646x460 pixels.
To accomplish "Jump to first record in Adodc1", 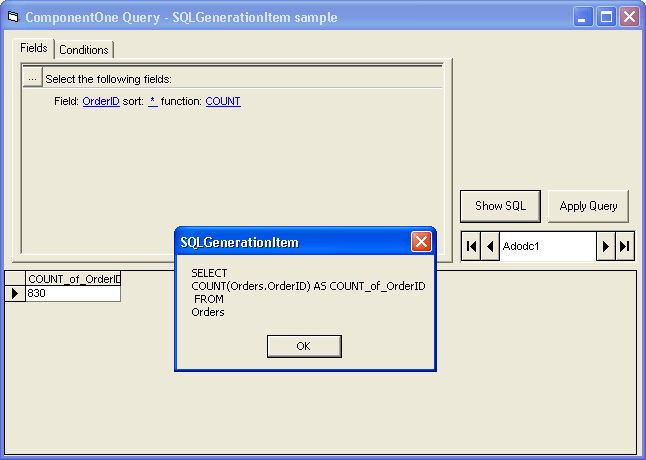I will [471, 246].
